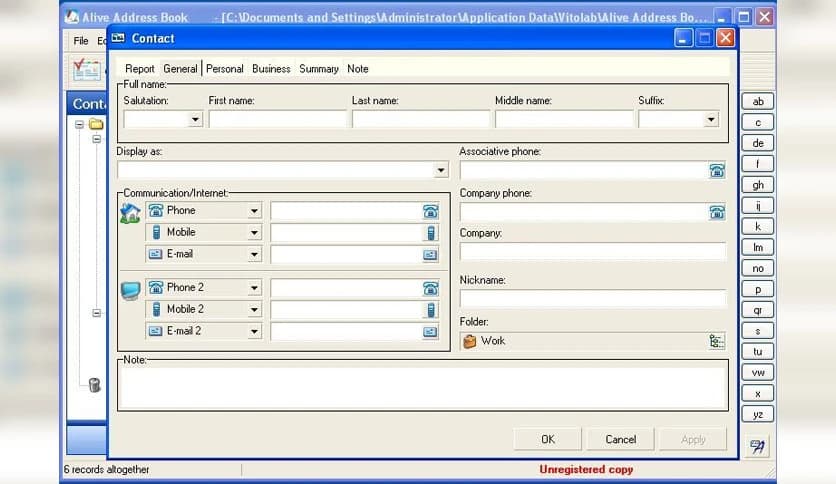Switch to the General tab
This screenshot has height=484, width=836.
click(x=180, y=69)
